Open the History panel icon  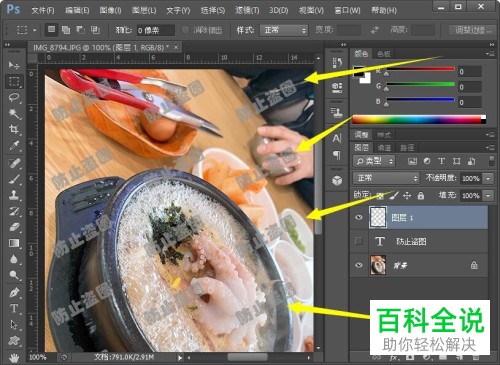pos(337,63)
